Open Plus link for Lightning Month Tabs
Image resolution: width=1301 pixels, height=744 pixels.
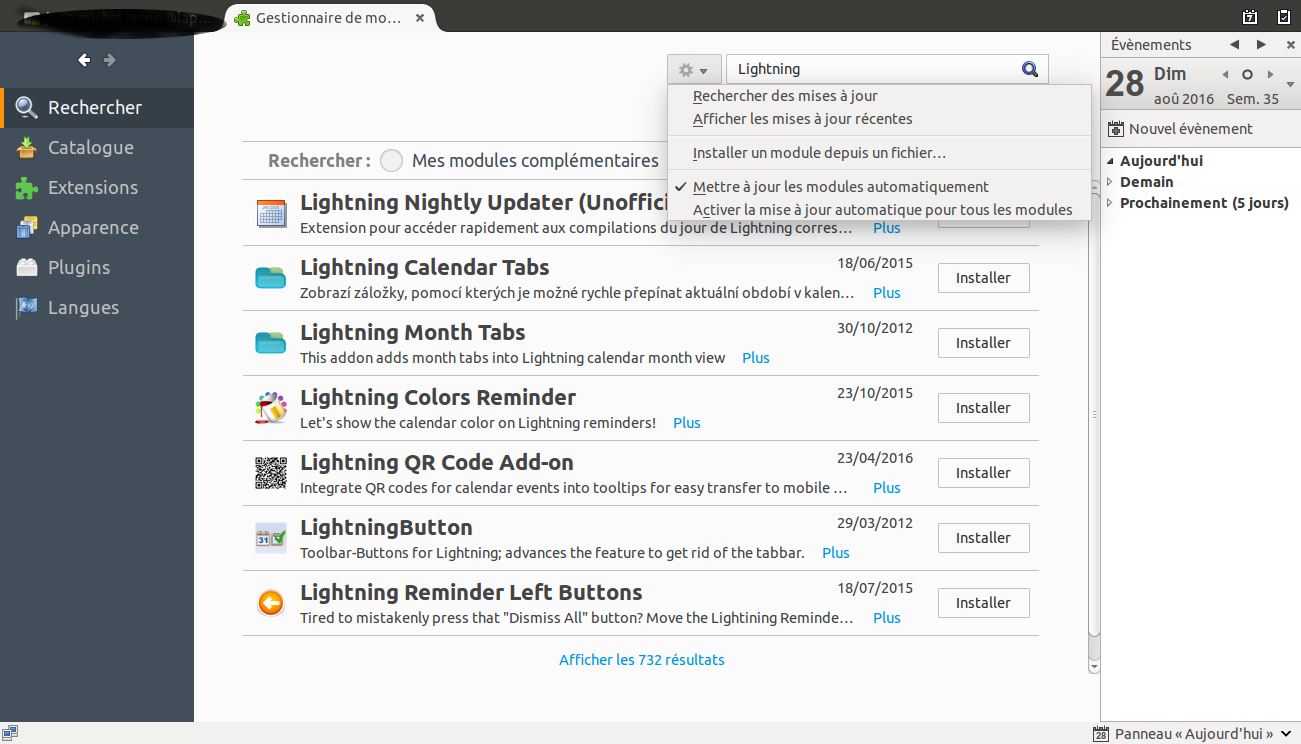[756, 358]
